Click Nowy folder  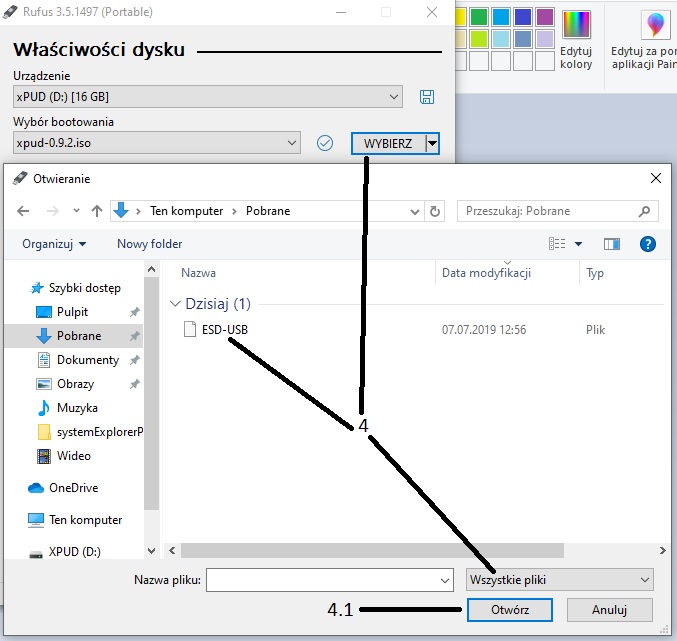pyautogui.click(x=150, y=244)
